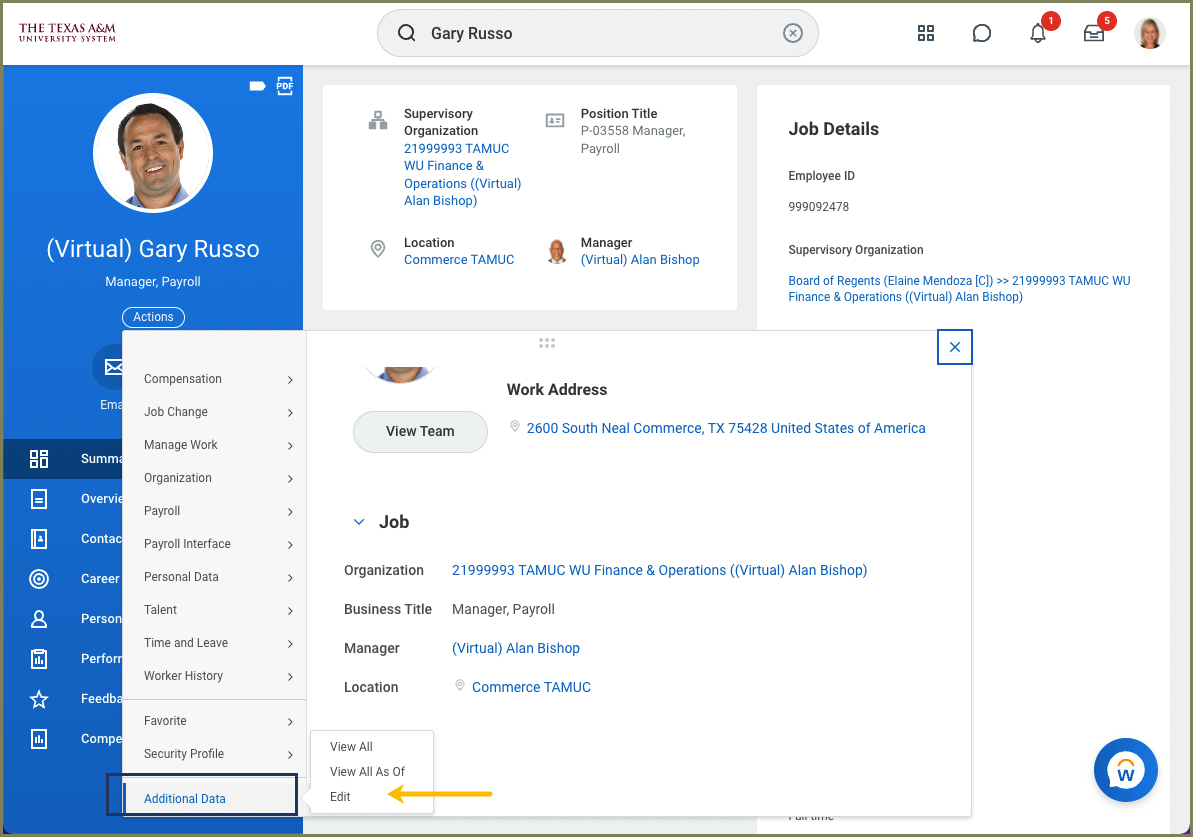The height and width of the screenshot is (837, 1193).
Task: Click the email envelope icon
Action: 110,366
